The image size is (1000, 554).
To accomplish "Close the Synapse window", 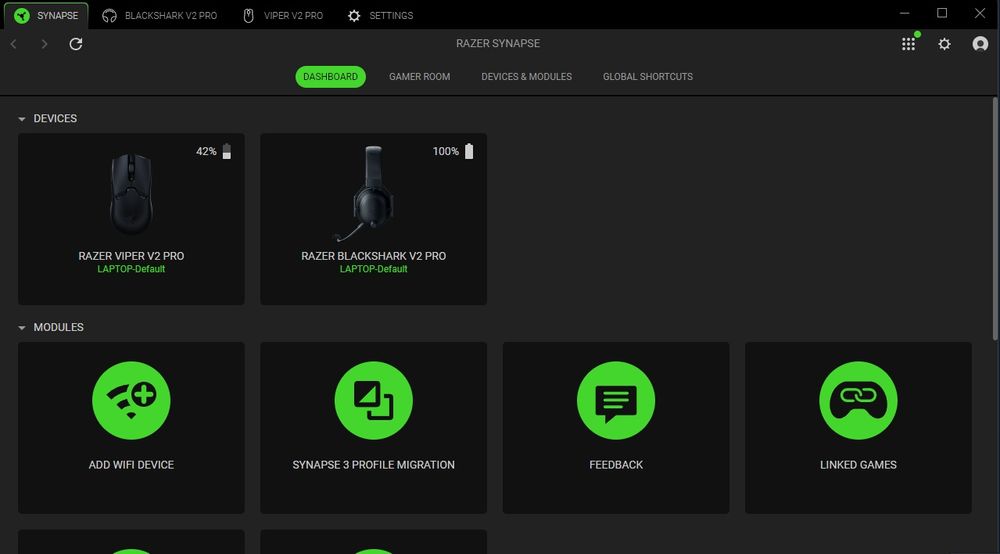I will point(980,13).
